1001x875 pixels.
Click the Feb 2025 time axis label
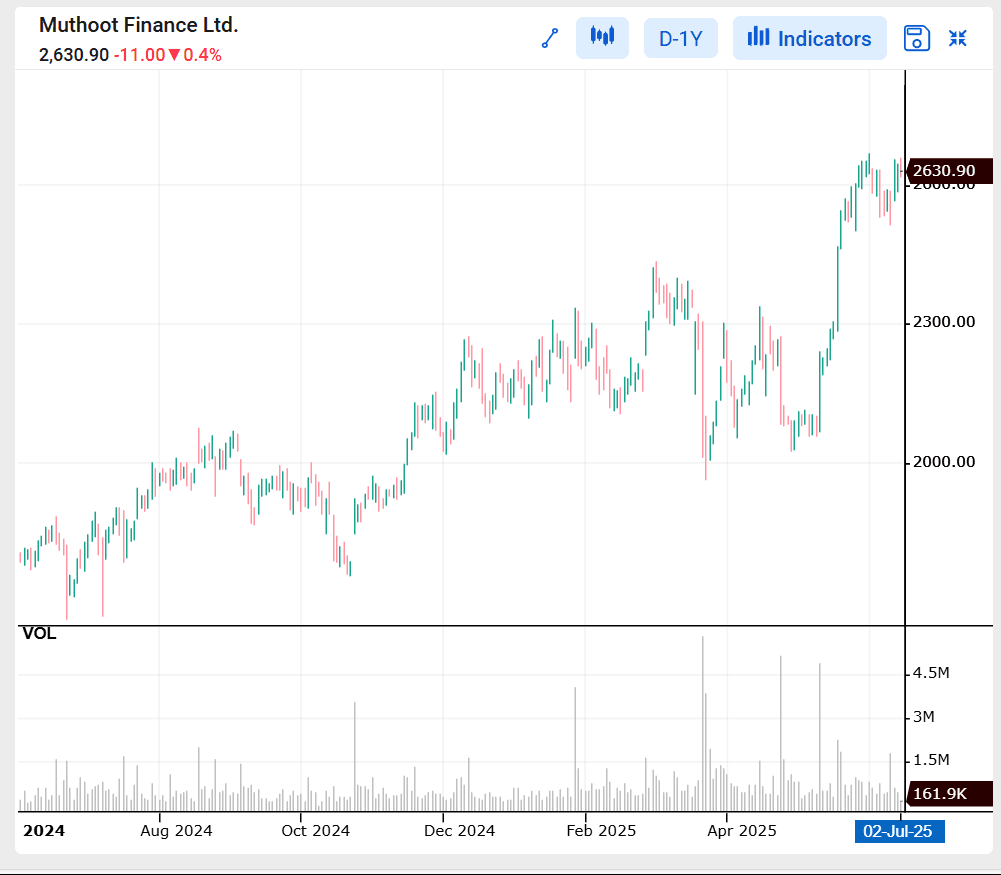click(x=601, y=830)
